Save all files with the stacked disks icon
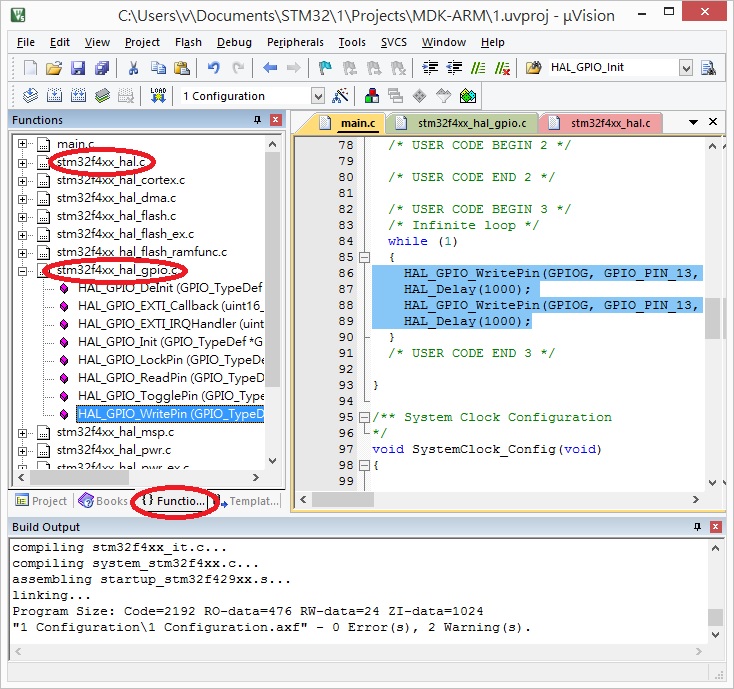The height and width of the screenshot is (689, 734). tap(102, 68)
